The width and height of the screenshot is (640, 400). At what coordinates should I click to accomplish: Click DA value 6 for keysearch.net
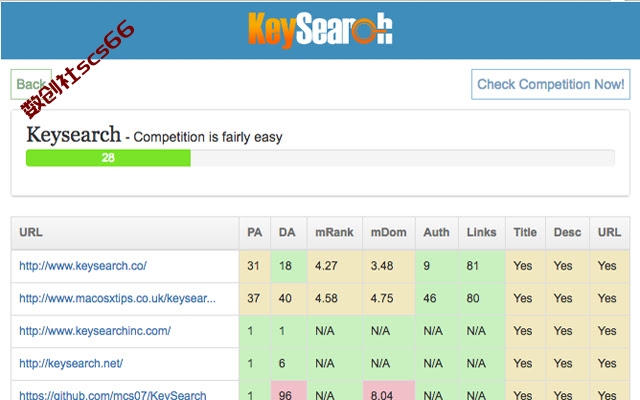282,363
